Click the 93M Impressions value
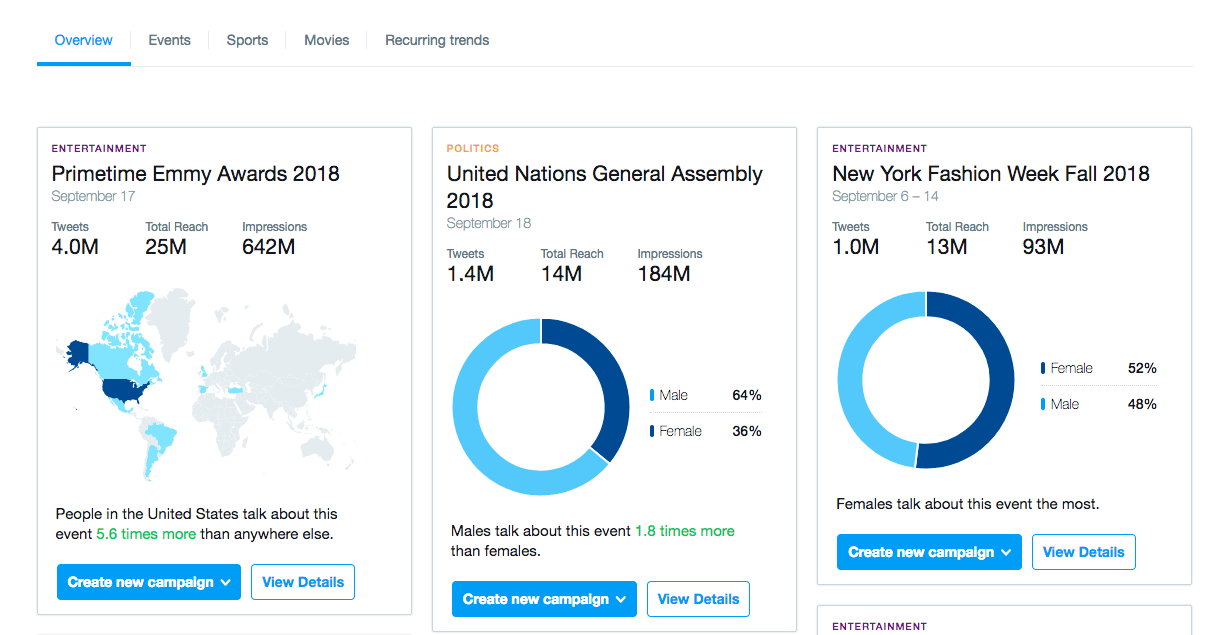 click(1044, 246)
